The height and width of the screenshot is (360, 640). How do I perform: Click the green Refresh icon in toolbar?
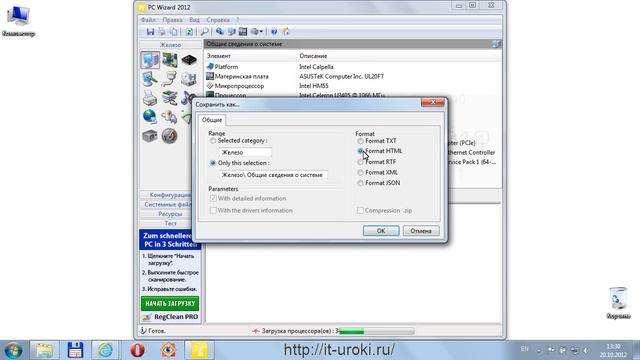pyautogui.click(x=189, y=32)
